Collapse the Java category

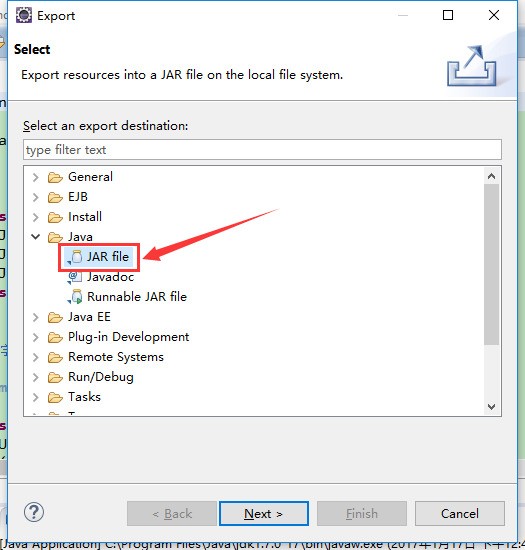[35, 237]
